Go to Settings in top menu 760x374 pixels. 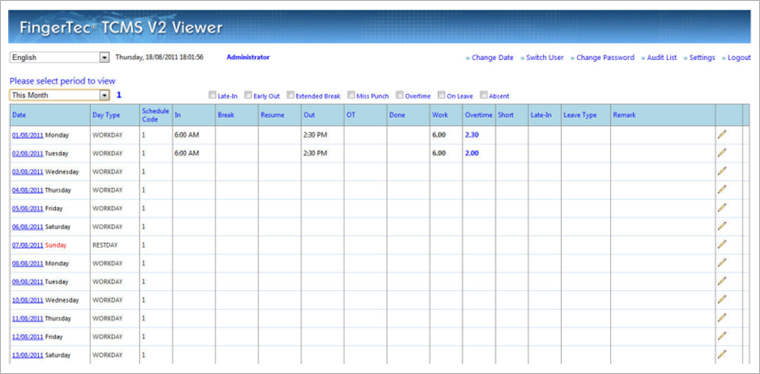pyautogui.click(x=702, y=58)
